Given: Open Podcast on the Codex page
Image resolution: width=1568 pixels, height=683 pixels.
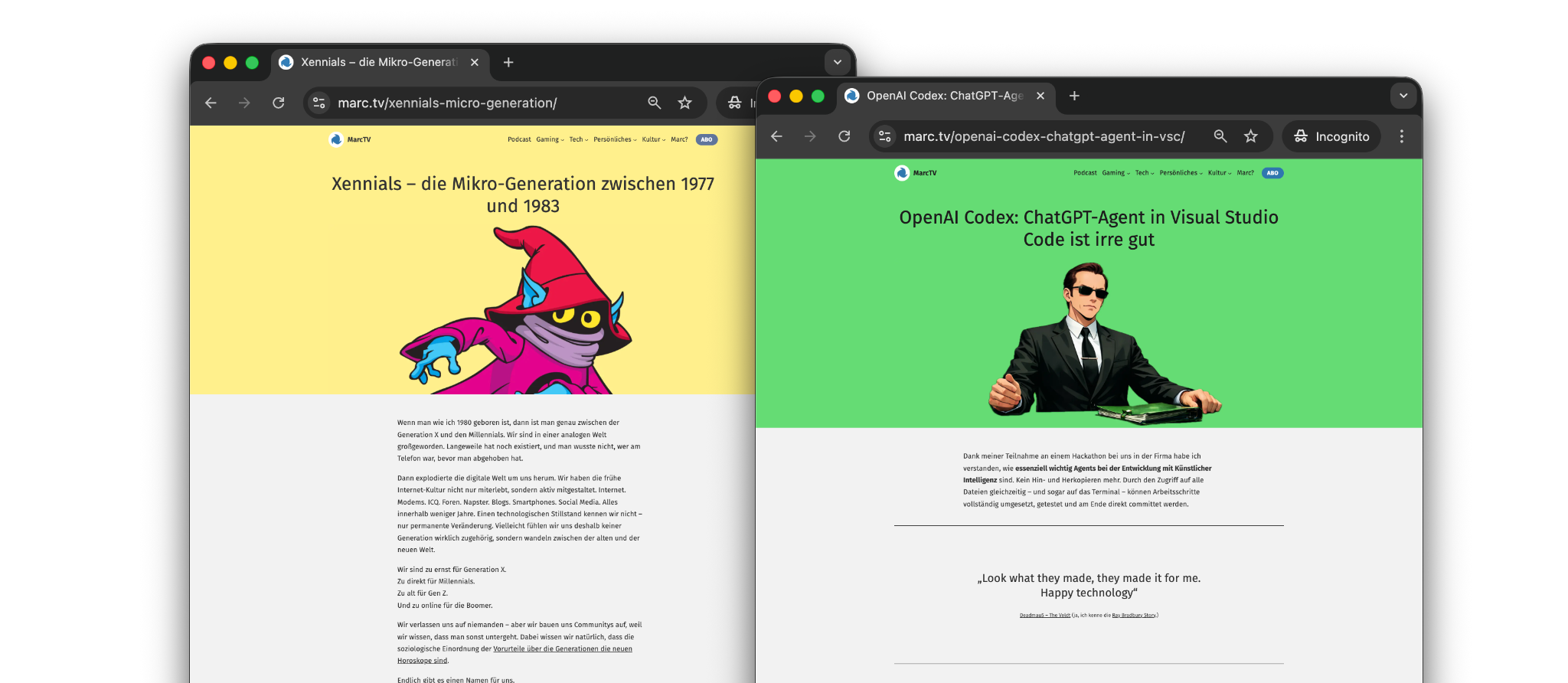Looking at the screenshot, I should (1085, 173).
